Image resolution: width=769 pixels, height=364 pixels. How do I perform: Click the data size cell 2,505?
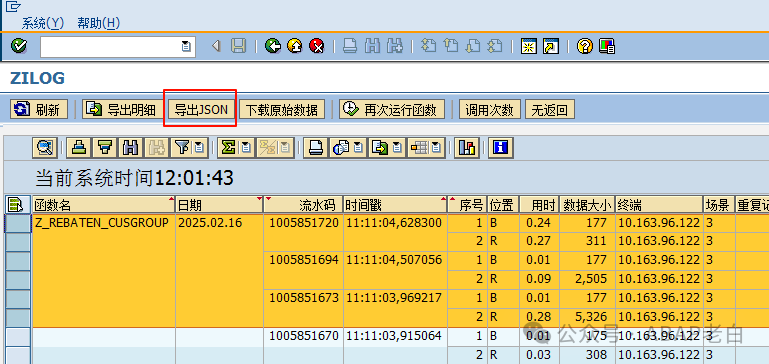(587, 279)
